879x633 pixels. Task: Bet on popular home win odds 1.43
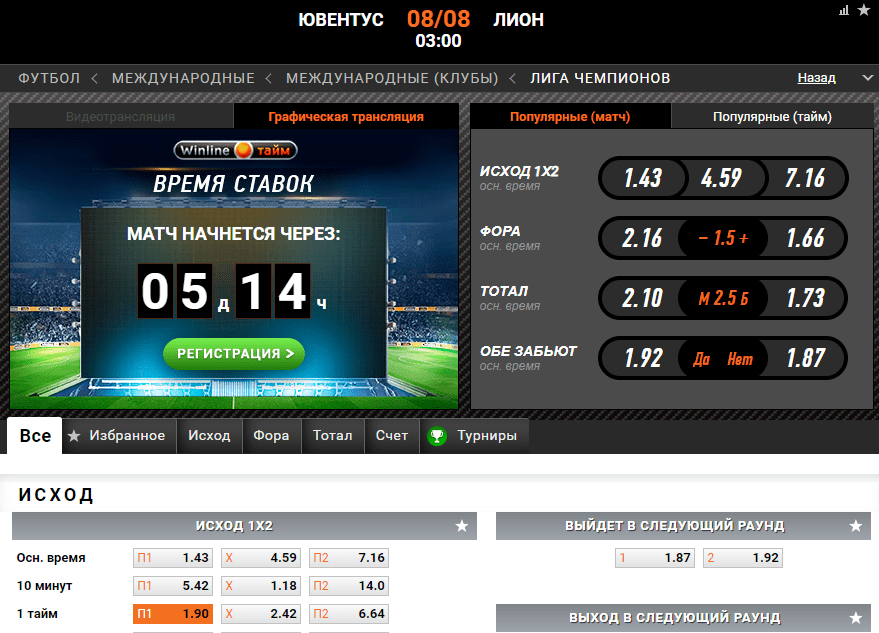643,178
